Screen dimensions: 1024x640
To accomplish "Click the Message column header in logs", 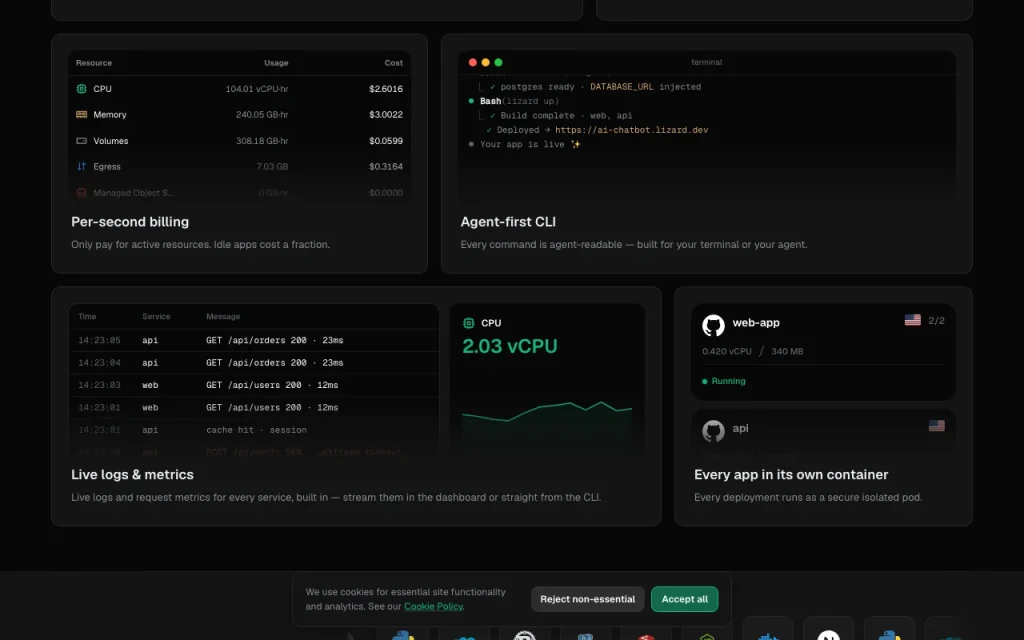I will click(223, 316).
